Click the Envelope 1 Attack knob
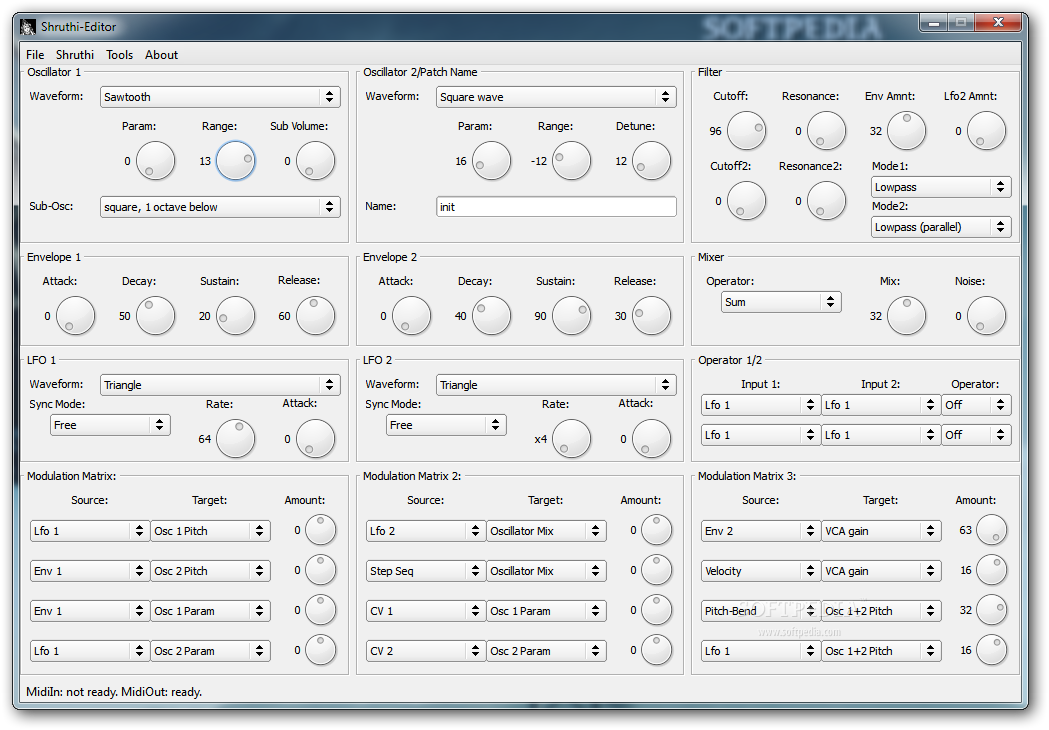The height and width of the screenshot is (730, 1049). [x=75, y=316]
